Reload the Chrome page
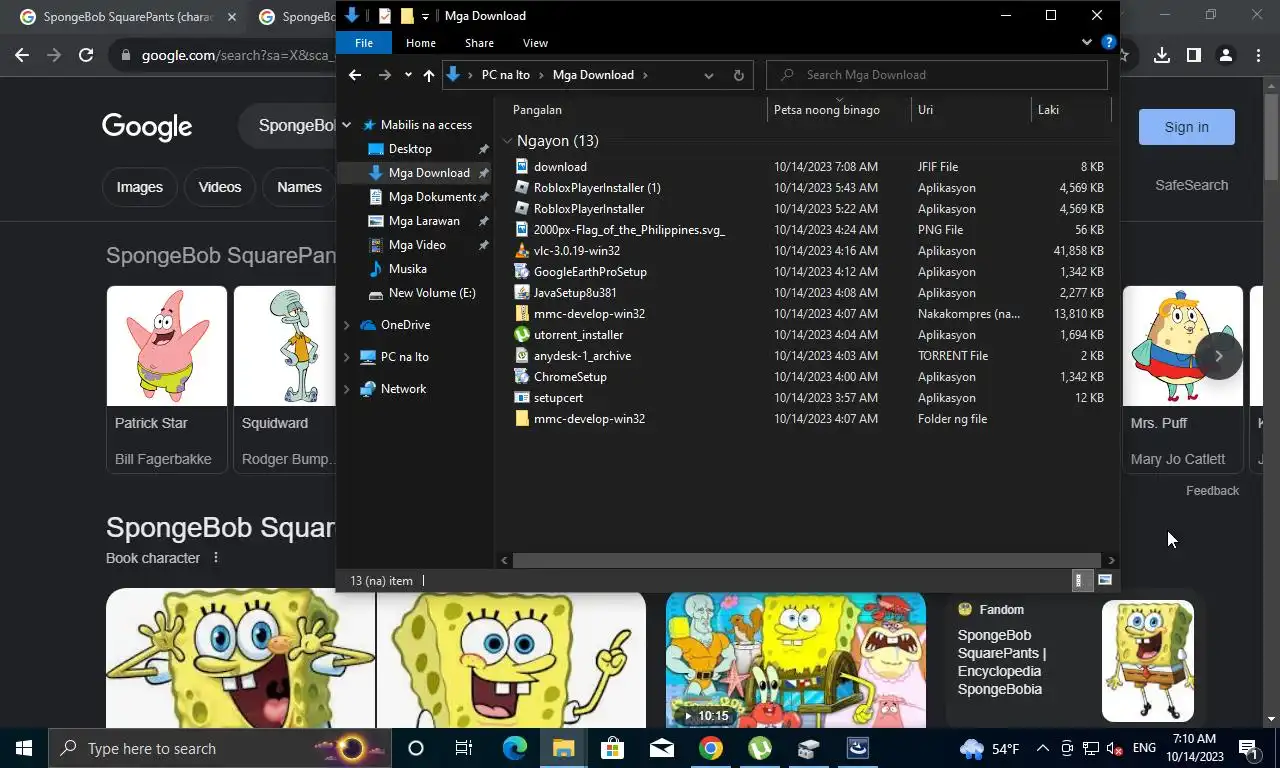 coord(86,55)
